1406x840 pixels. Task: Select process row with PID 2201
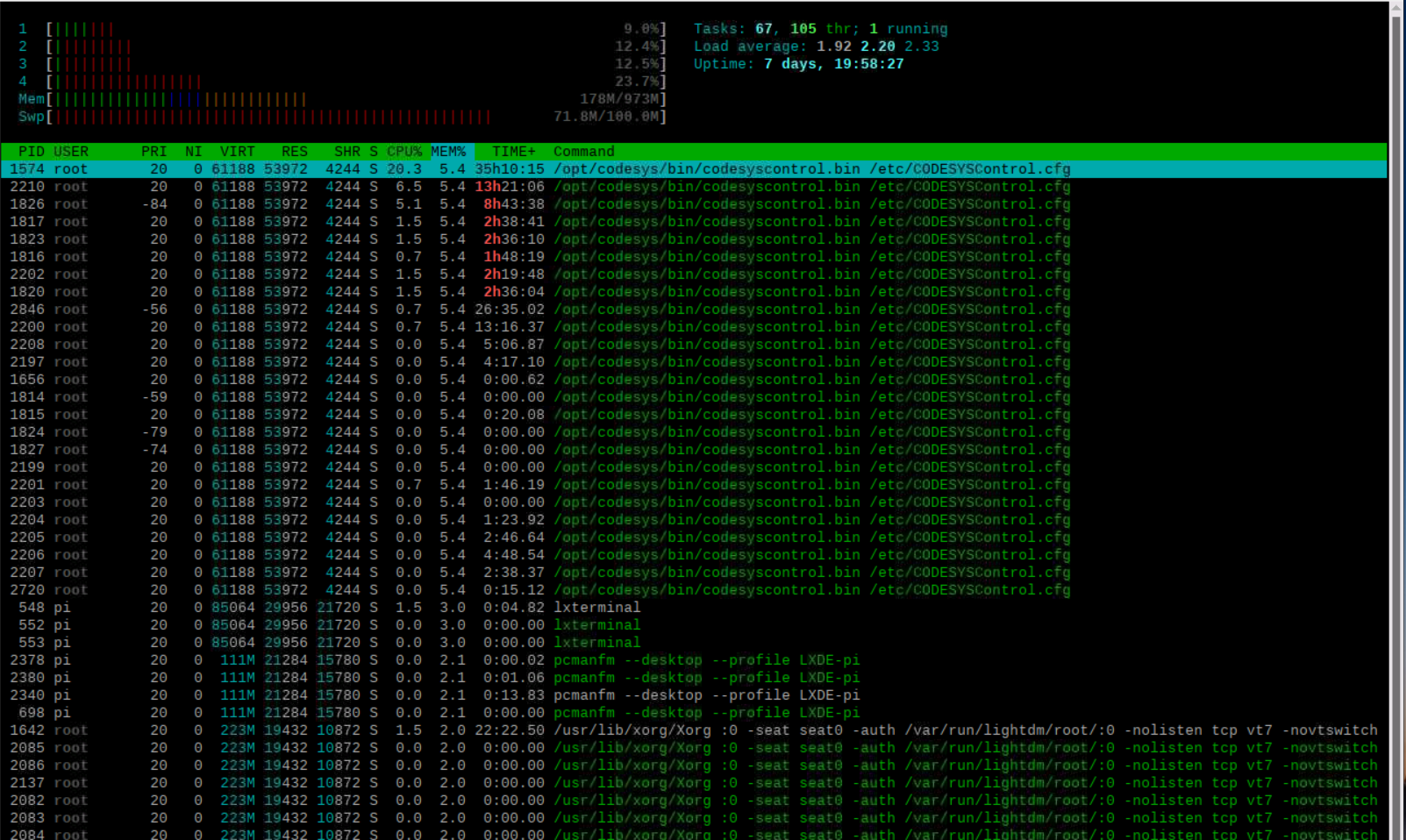[x=694, y=485]
